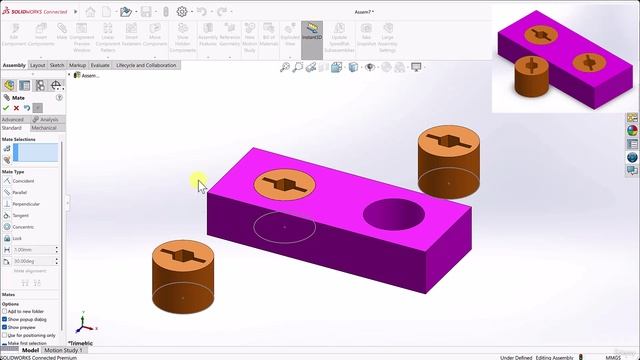The width and height of the screenshot is (640, 360).
Task: Open the FeatureManager design tree tab icon
Action: pyautogui.click(x=9, y=85)
